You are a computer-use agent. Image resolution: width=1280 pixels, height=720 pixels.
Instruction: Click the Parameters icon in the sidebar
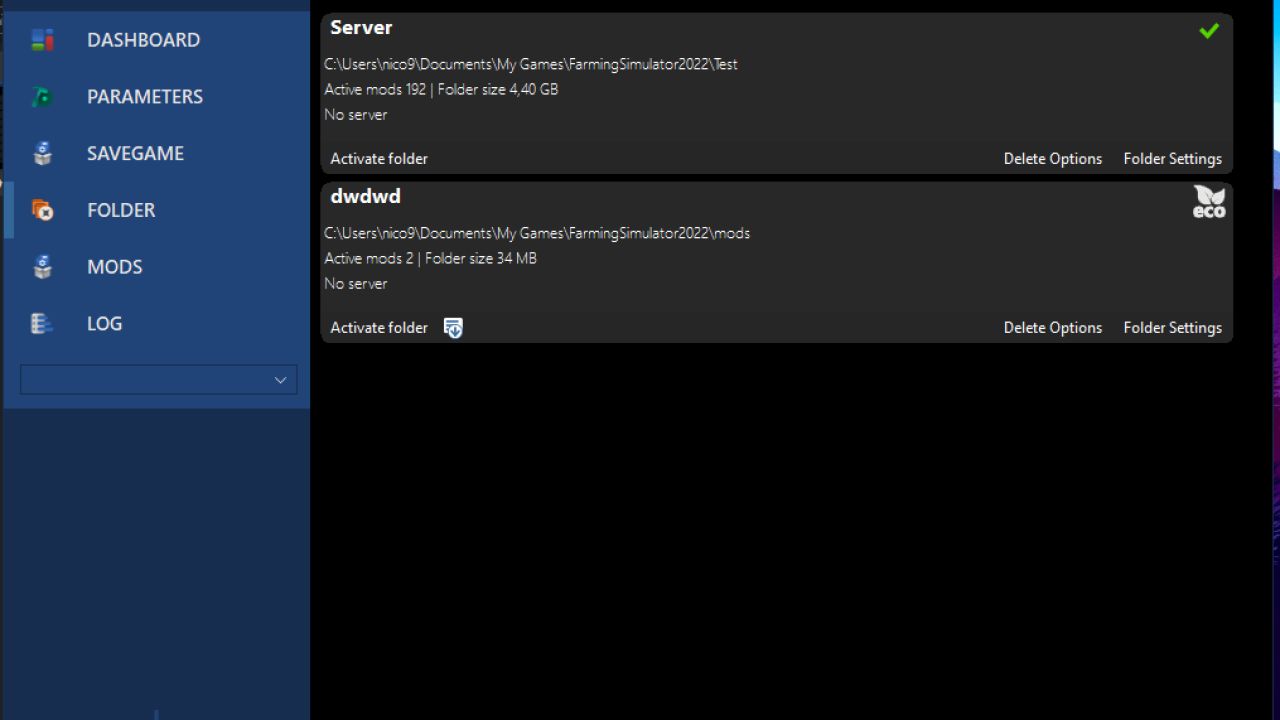(42, 97)
